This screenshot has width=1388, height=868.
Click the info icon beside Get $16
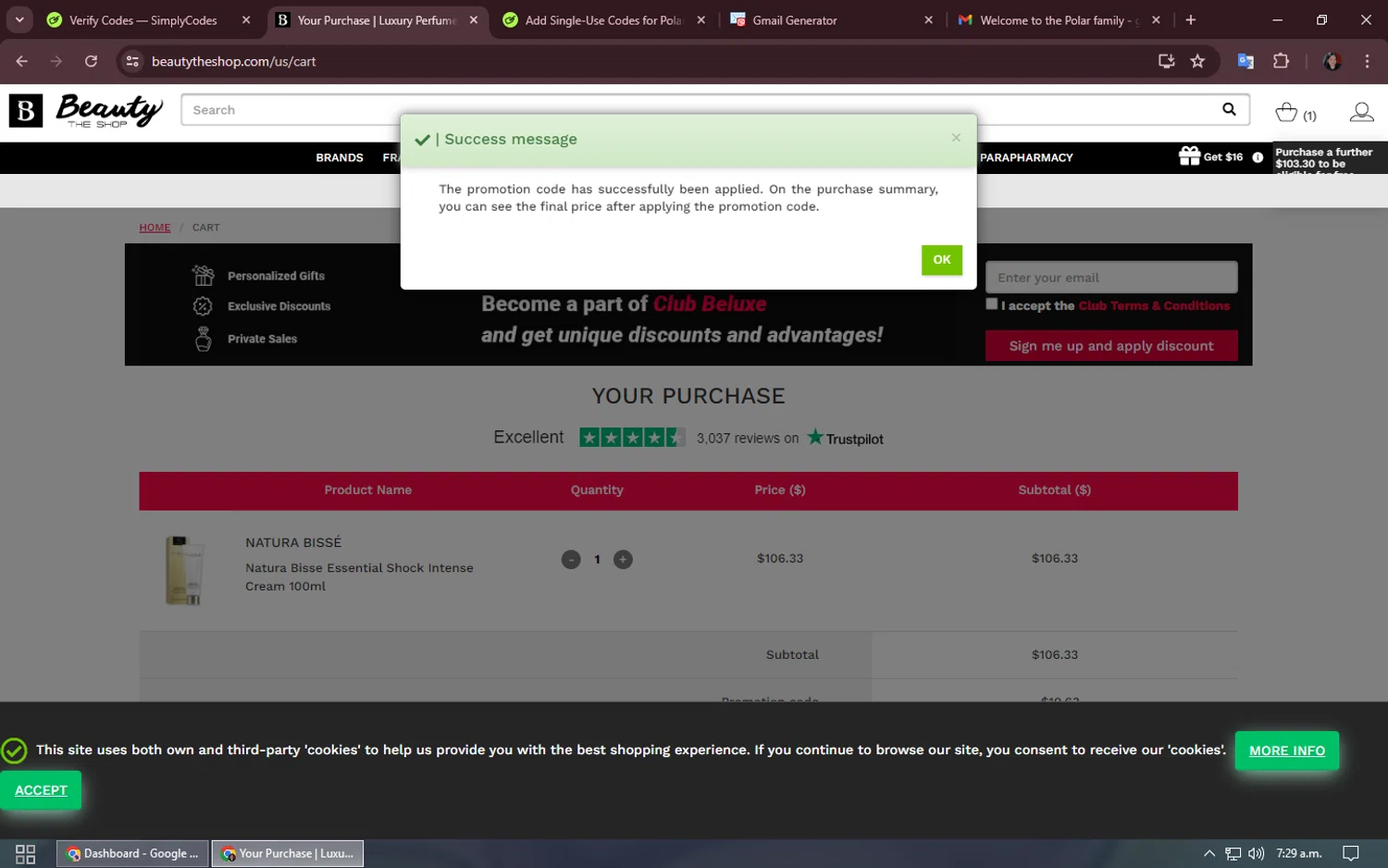click(x=1258, y=157)
